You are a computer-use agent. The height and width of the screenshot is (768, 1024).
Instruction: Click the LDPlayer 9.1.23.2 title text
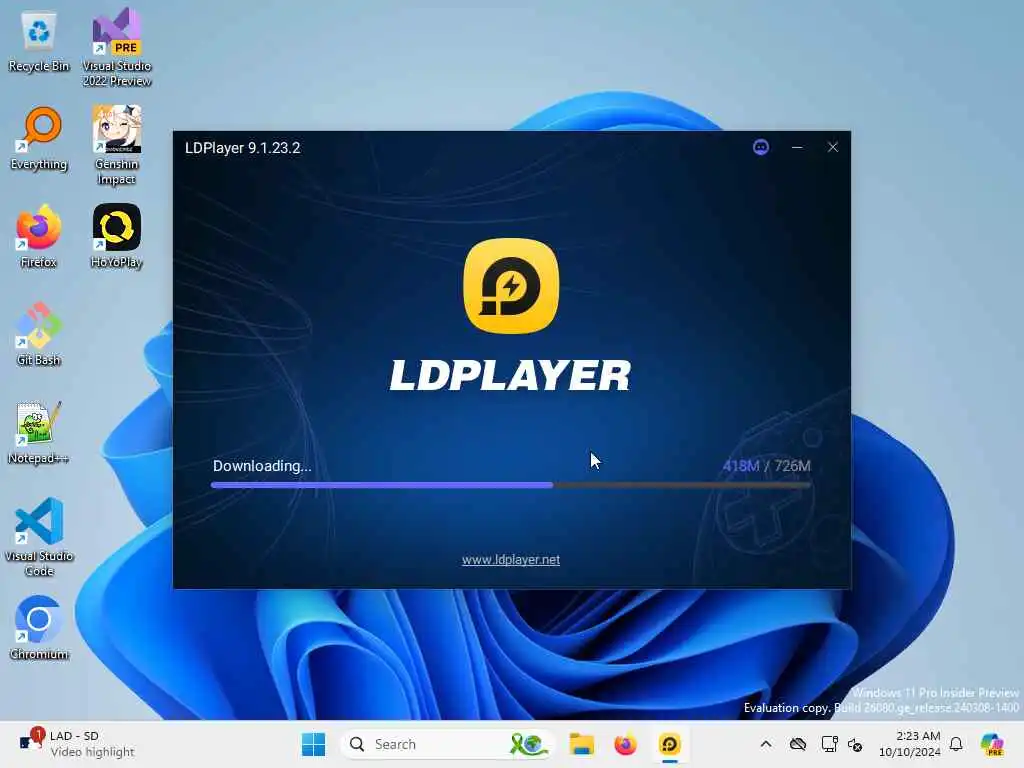click(242, 148)
